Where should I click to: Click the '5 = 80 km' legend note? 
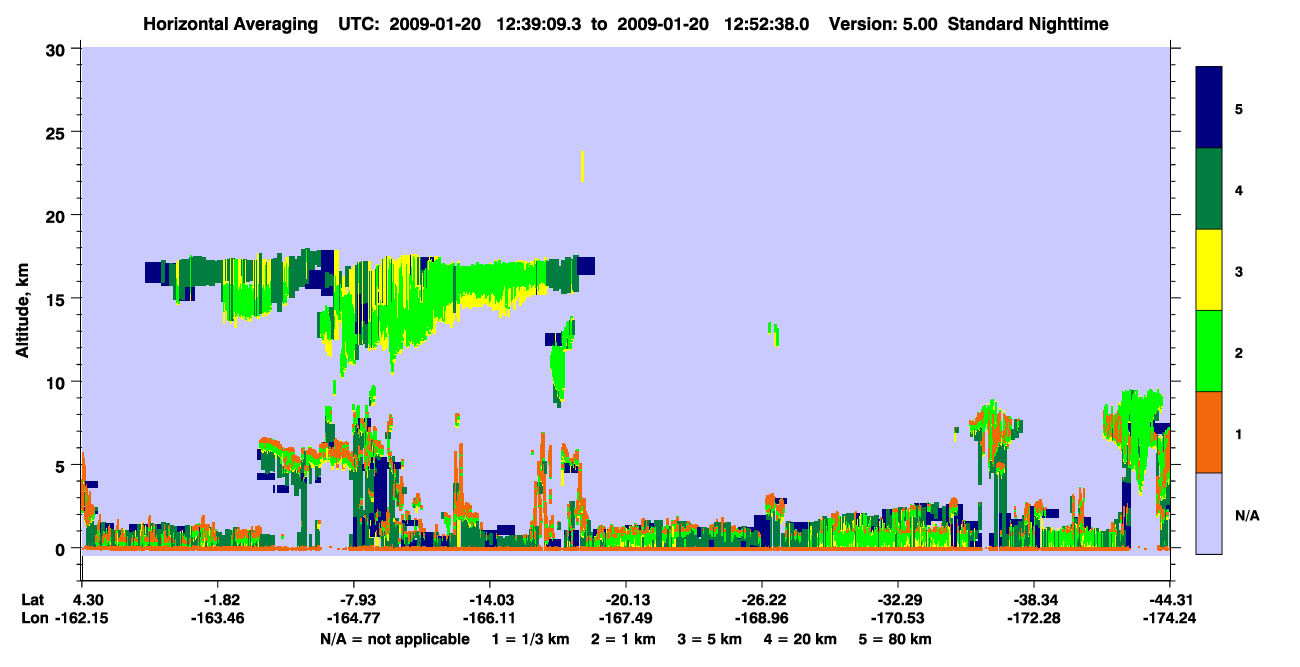coord(896,639)
